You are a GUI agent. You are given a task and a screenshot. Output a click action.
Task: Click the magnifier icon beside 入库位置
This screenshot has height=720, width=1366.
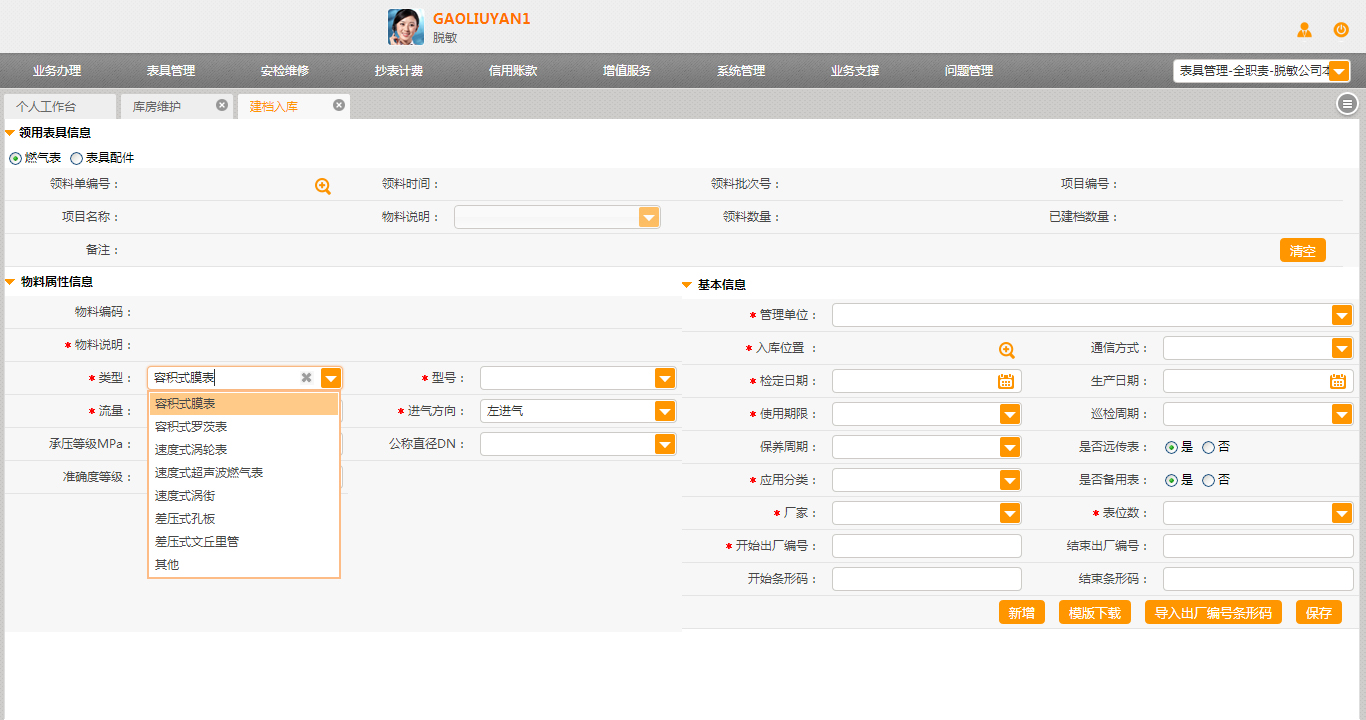[1006, 350]
